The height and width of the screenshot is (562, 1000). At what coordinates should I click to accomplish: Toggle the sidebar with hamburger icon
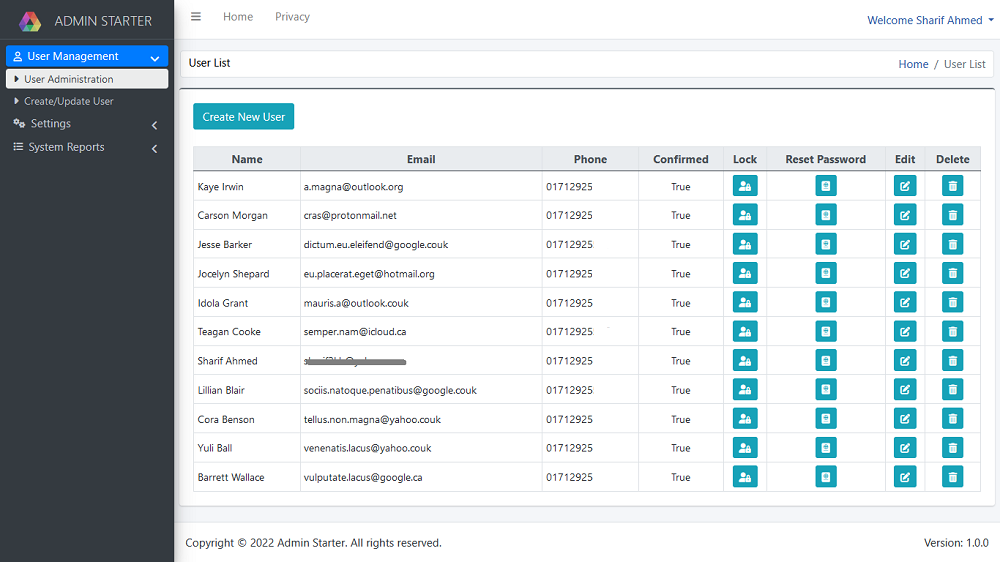pyautogui.click(x=196, y=17)
